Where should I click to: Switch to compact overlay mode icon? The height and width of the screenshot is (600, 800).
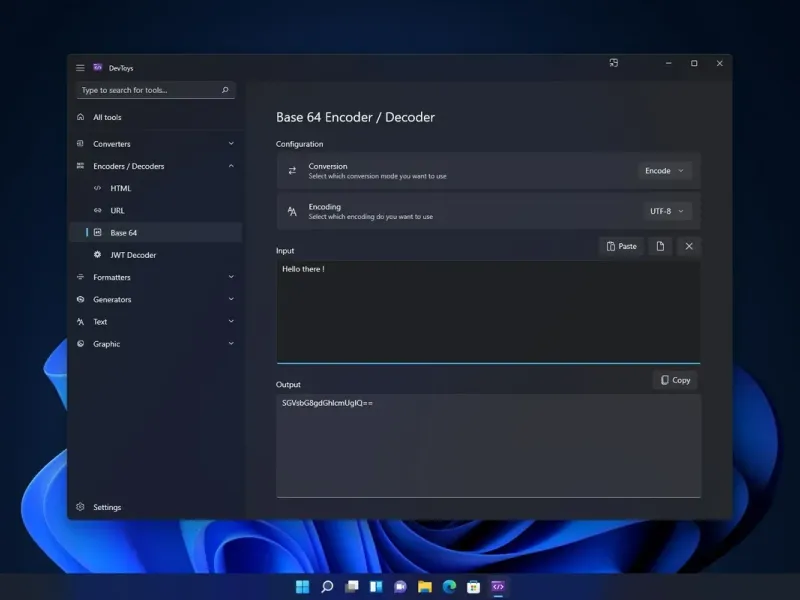614,63
